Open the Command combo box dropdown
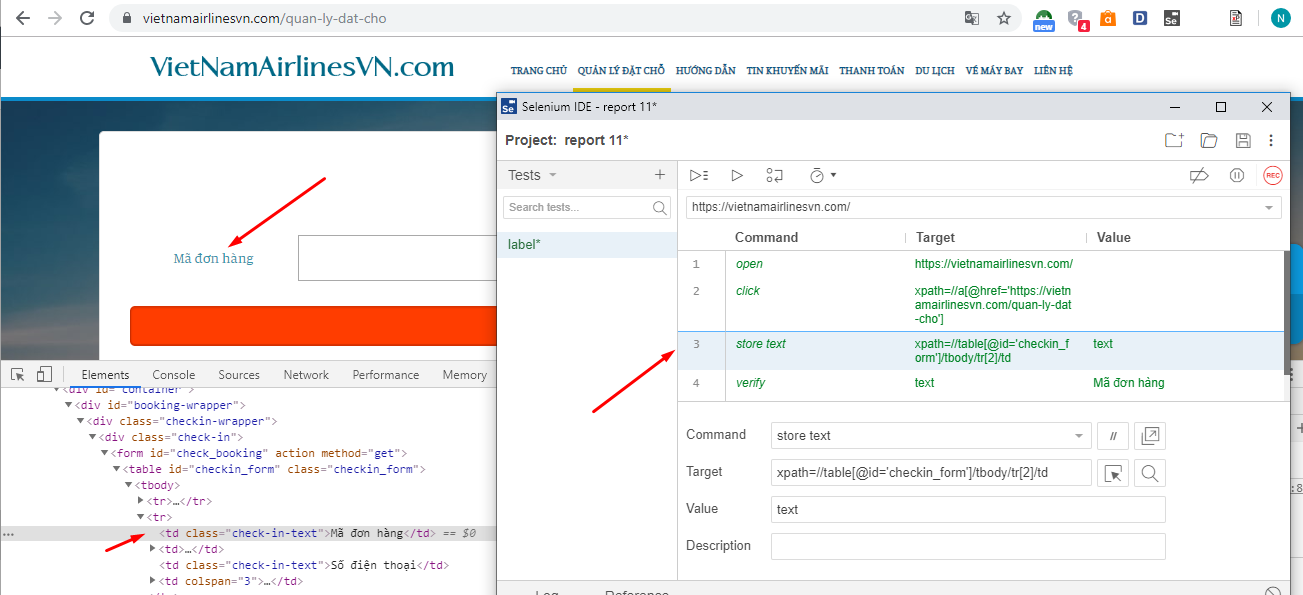Screen dimensions: 1303x595 click(1079, 436)
